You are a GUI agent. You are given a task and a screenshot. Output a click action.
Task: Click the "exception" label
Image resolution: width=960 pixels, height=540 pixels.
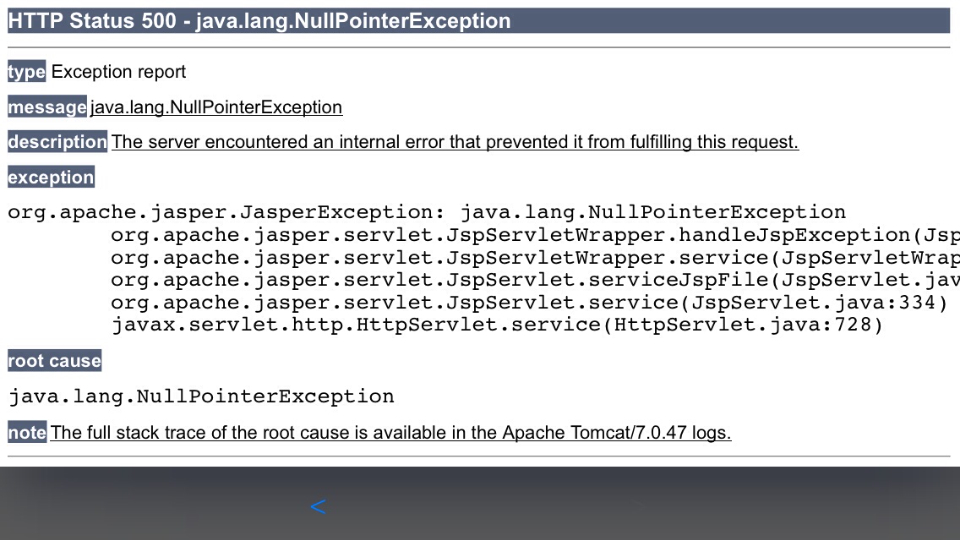click(x=51, y=177)
